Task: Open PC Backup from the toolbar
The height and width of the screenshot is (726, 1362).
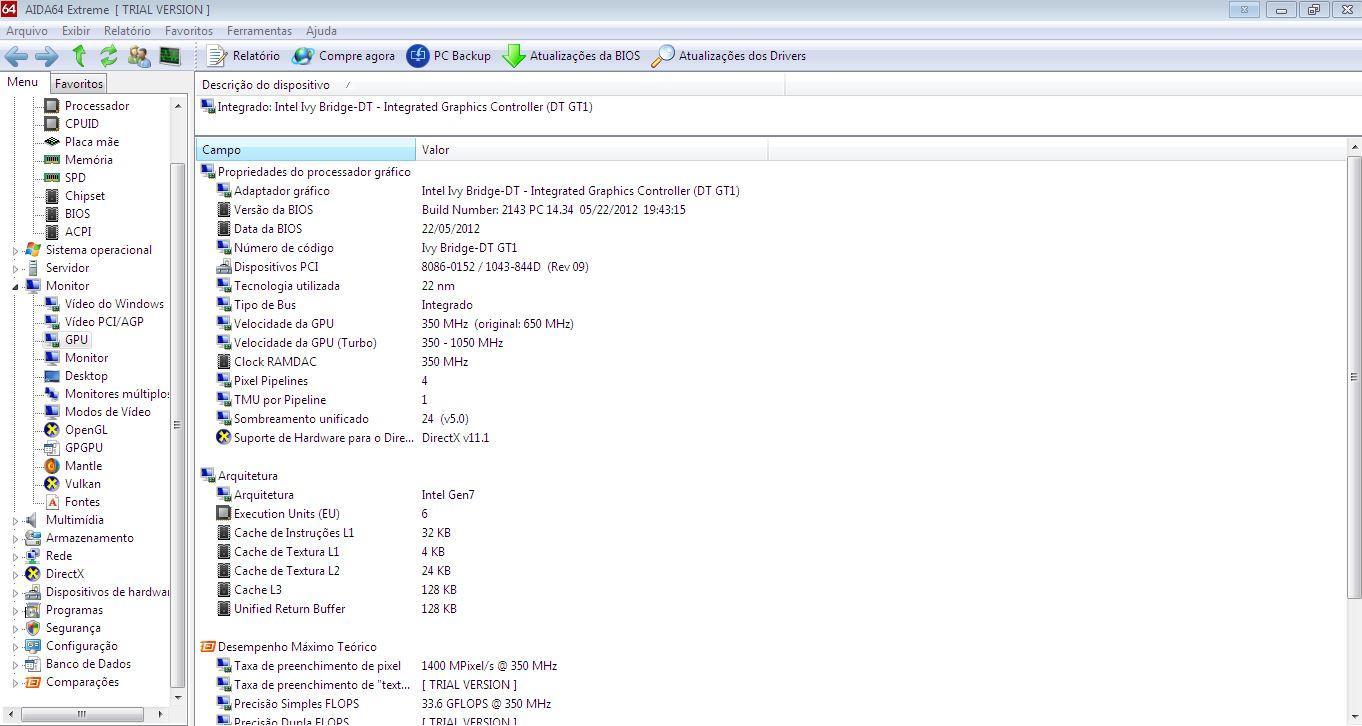Action: click(x=449, y=56)
